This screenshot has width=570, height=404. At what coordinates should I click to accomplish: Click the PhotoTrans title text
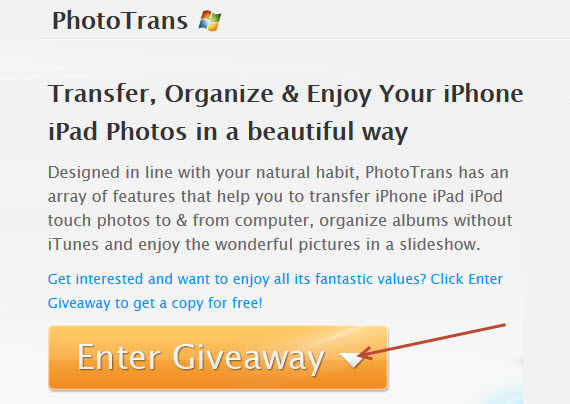coord(120,20)
